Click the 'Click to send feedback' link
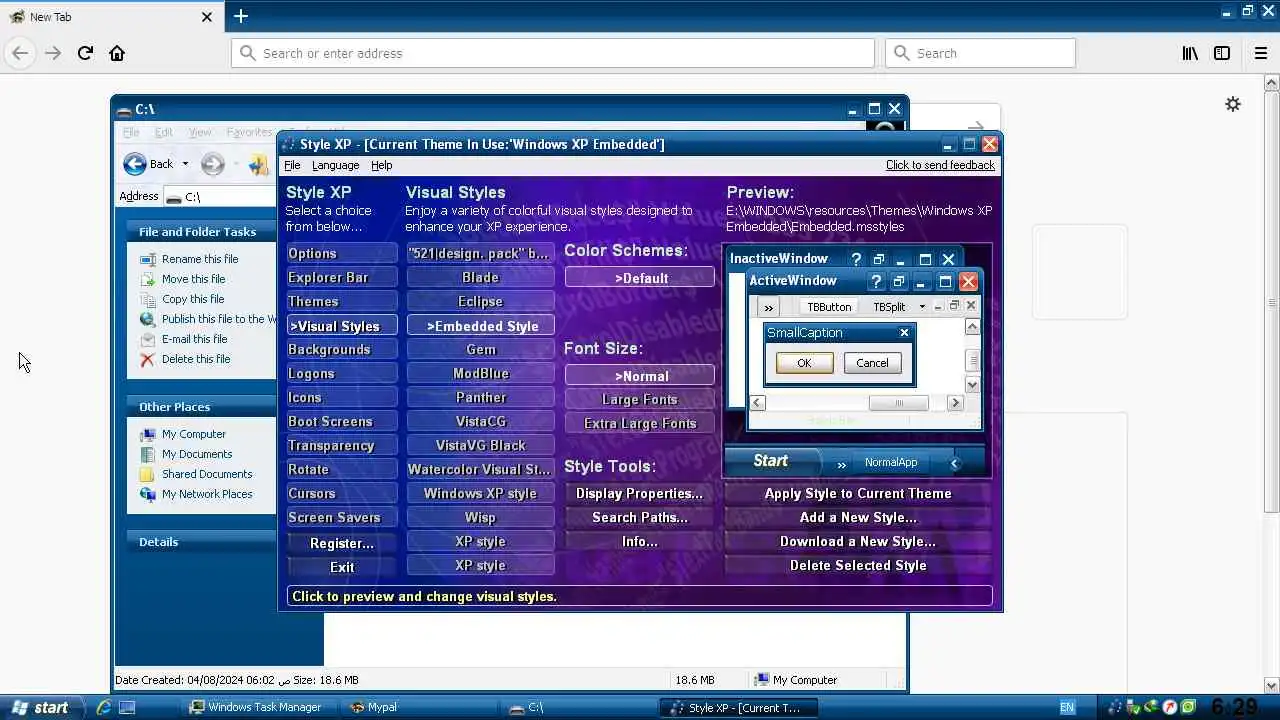1280x720 pixels. pyautogui.click(x=940, y=165)
